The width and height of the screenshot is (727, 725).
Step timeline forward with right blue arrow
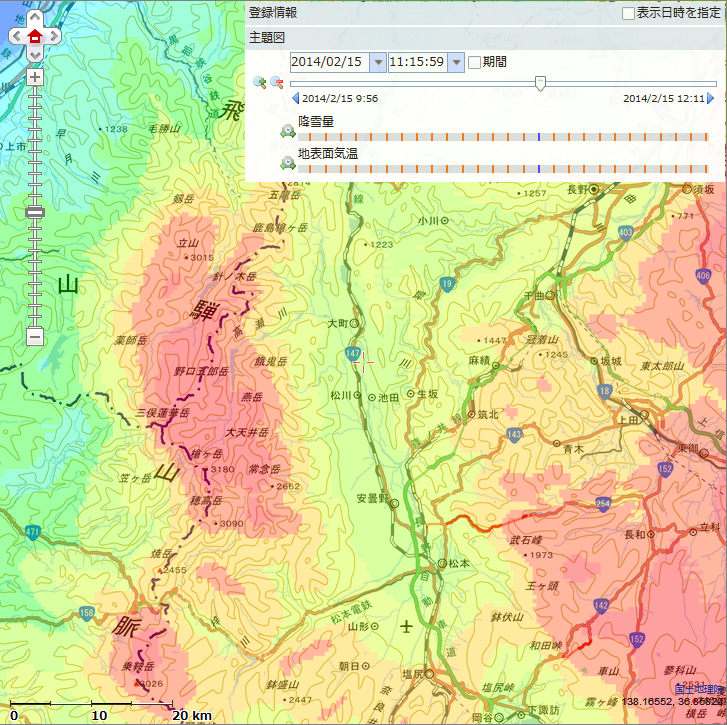pos(710,98)
